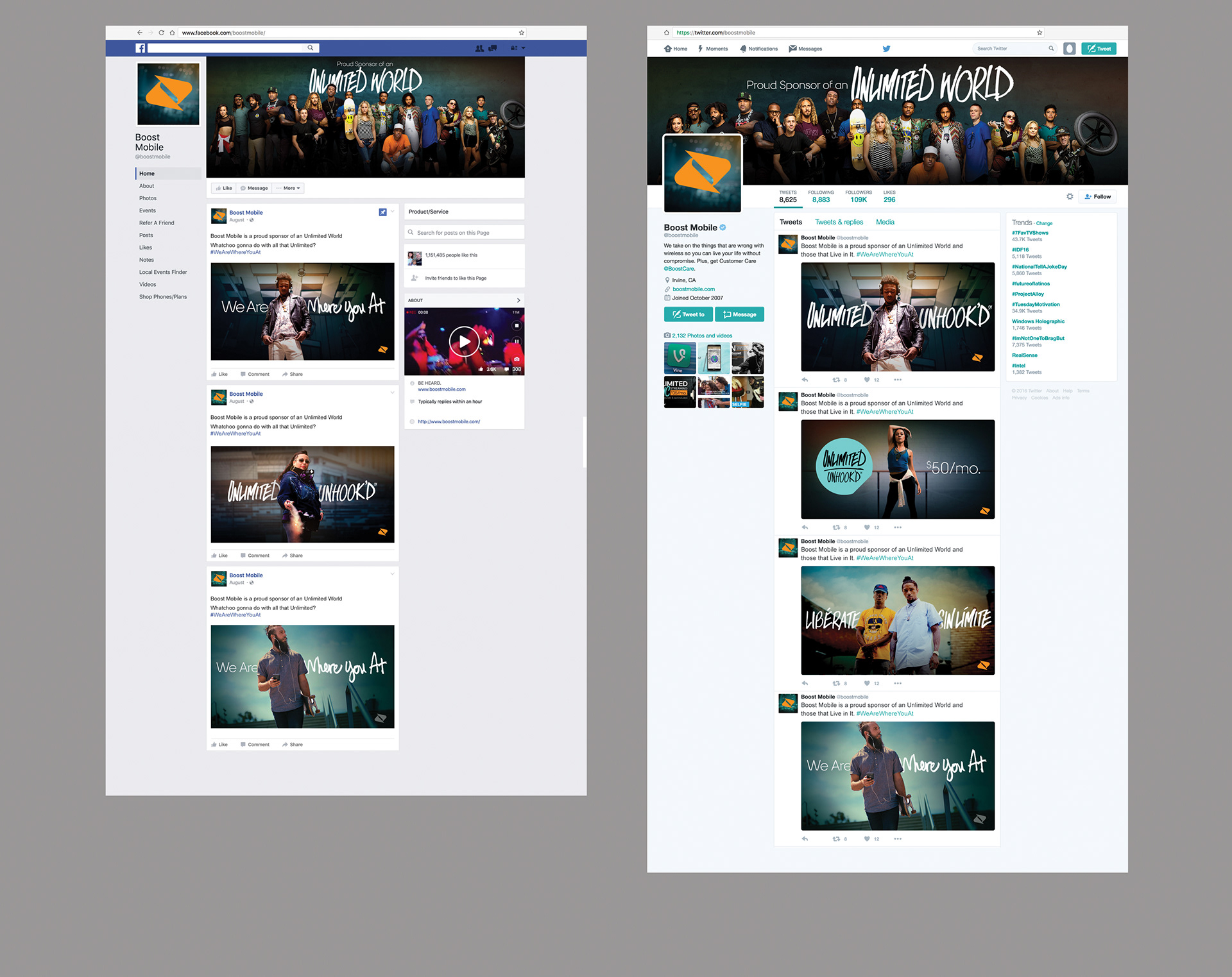Click the Facebook browser address bar
This screenshot has height=977, width=1232.
point(352,33)
